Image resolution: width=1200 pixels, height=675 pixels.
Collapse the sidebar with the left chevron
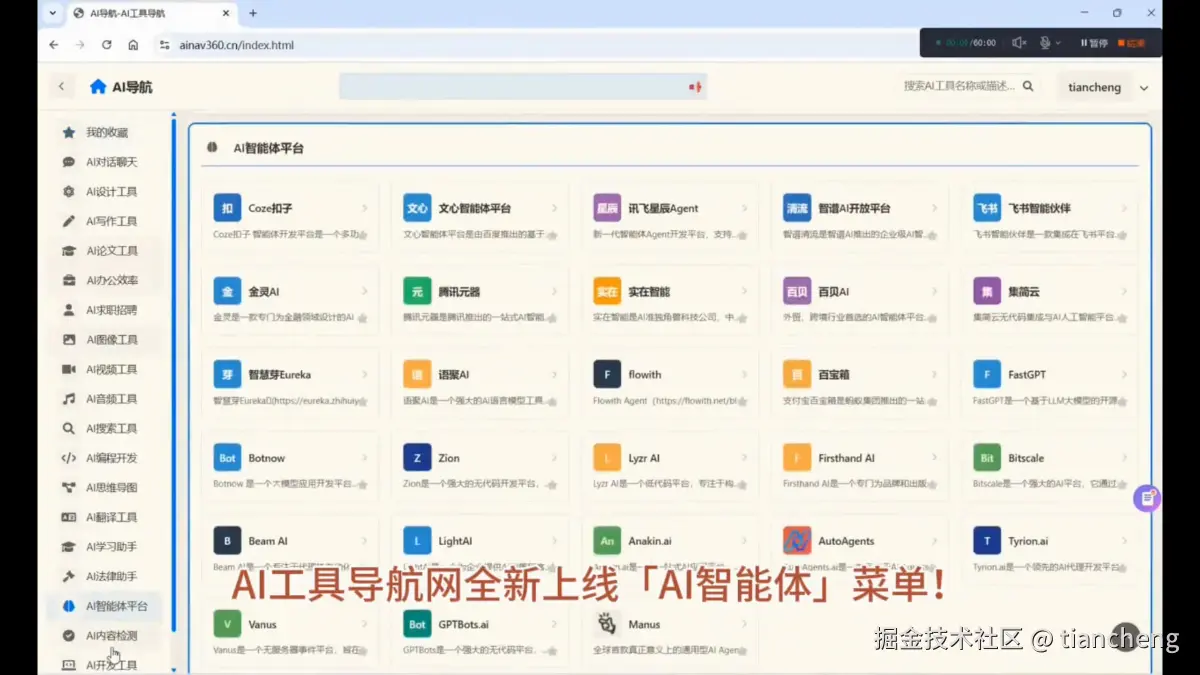61,87
